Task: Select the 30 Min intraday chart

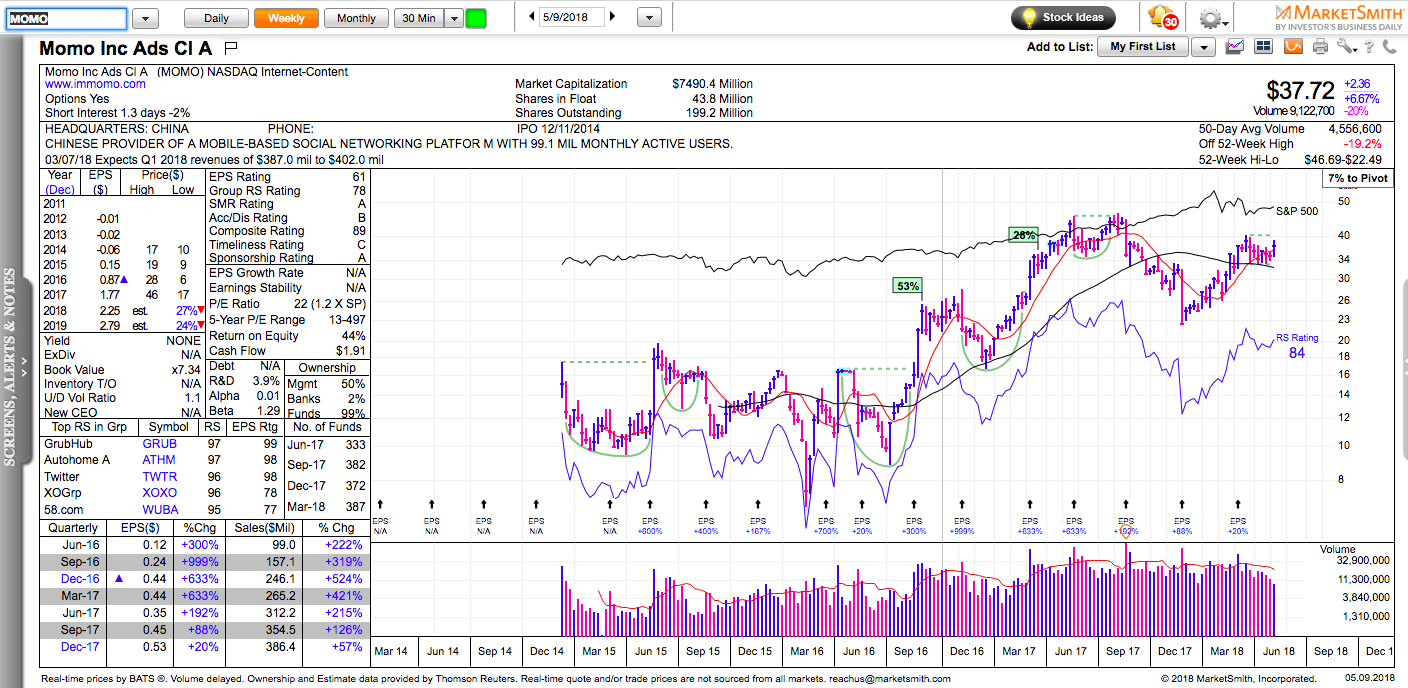Action: coord(419,18)
